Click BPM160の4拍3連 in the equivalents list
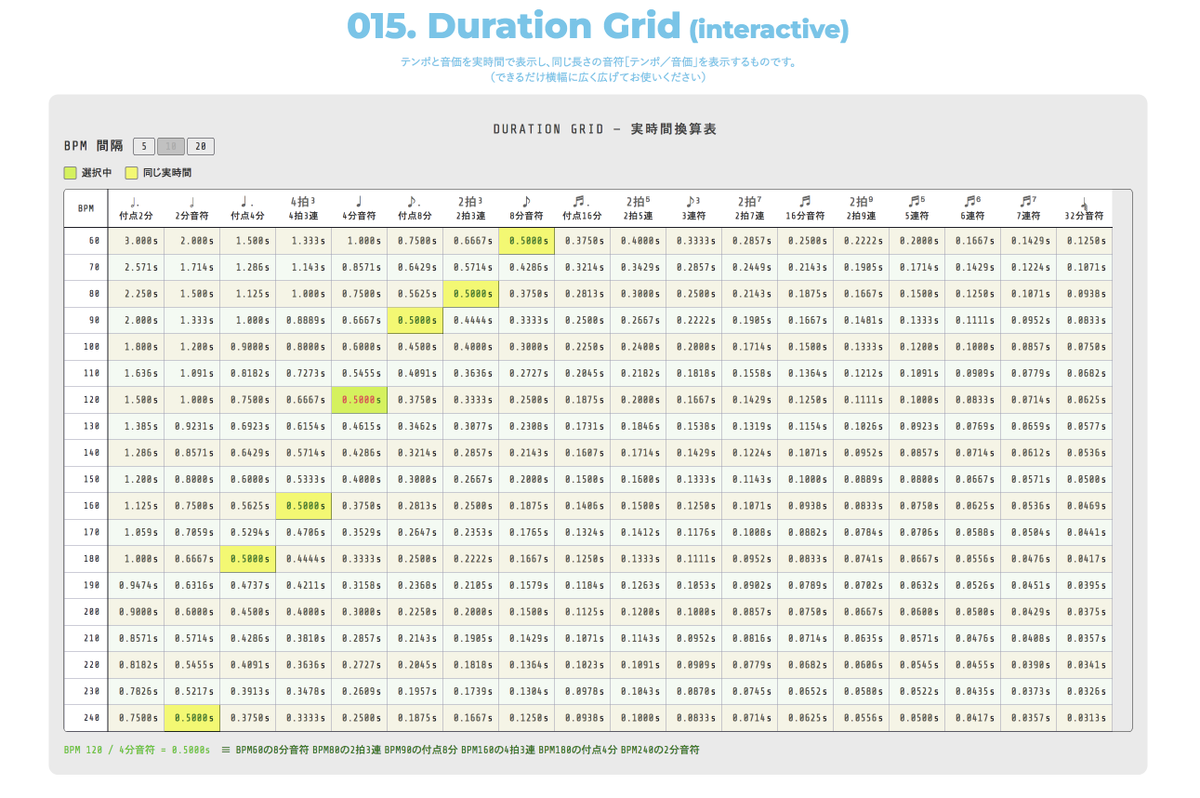The image size is (1200, 798). pyautogui.click(x=498, y=749)
